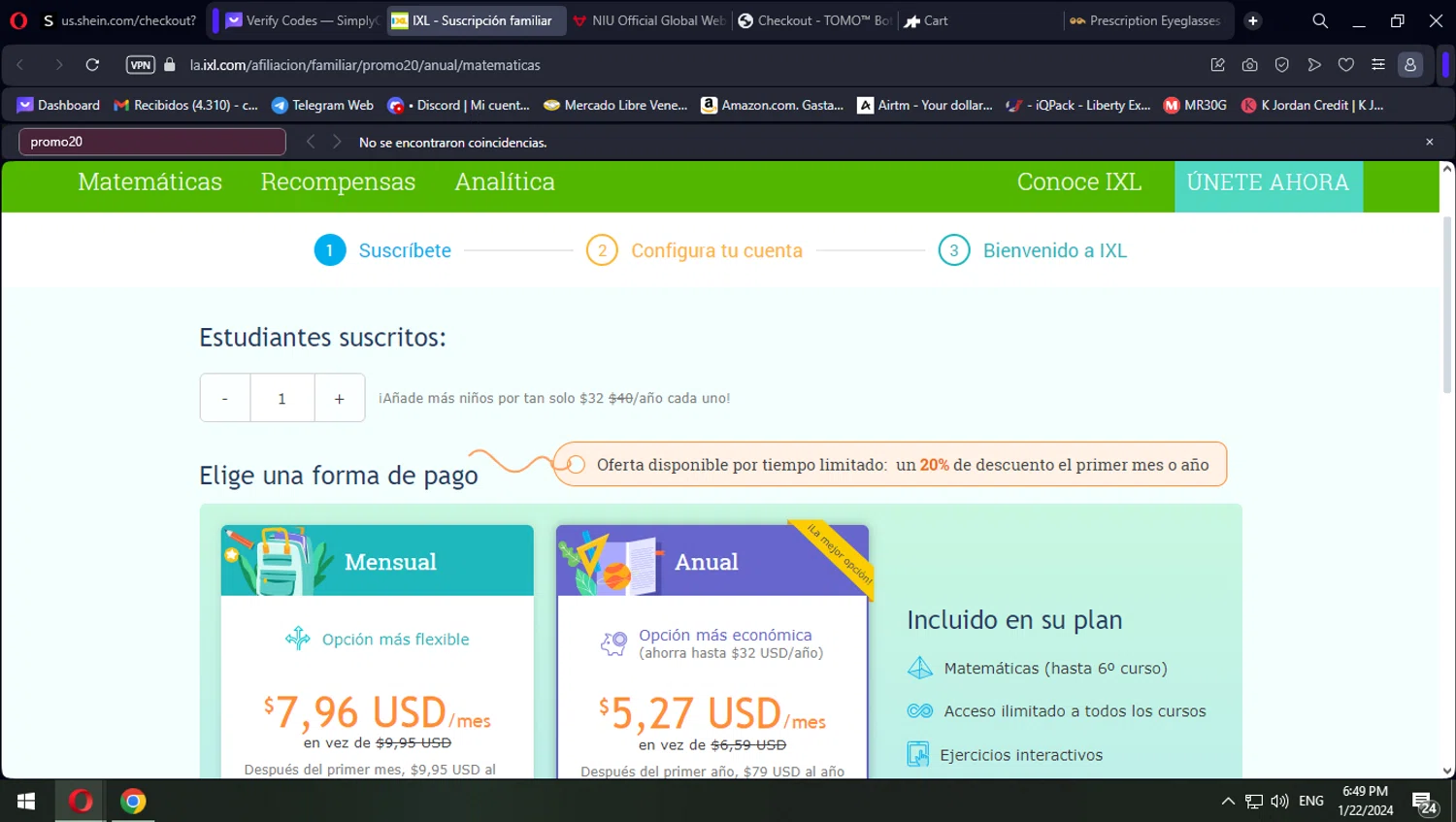Image resolution: width=1456 pixels, height=822 pixels.
Task: Select step 3 Bienvenido a IXL
Action: [1032, 250]
